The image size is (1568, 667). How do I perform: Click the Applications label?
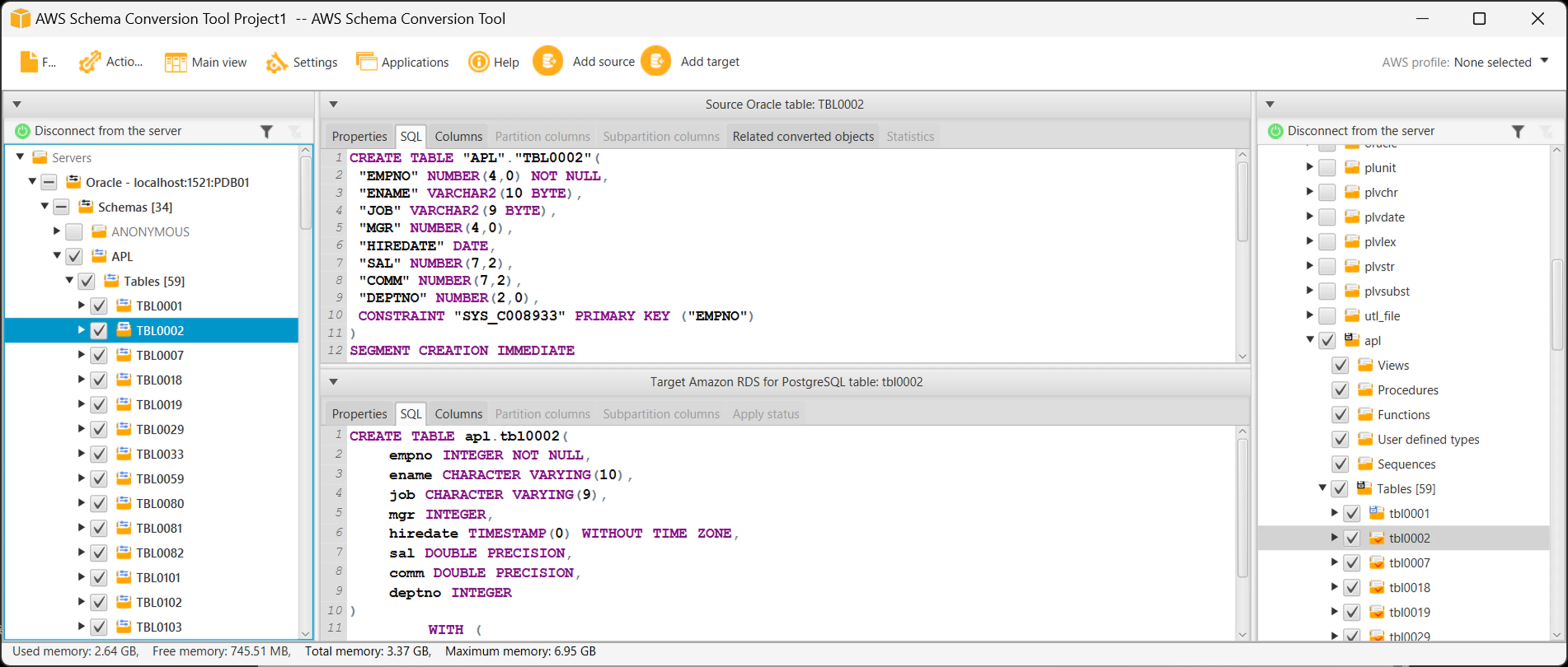coord(415,62)
